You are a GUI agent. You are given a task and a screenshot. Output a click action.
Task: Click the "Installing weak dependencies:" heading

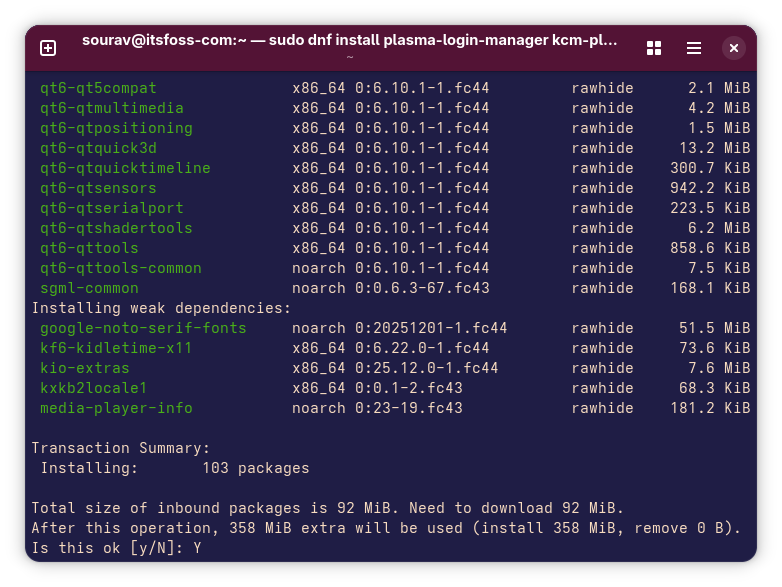(x=161, y=308)
